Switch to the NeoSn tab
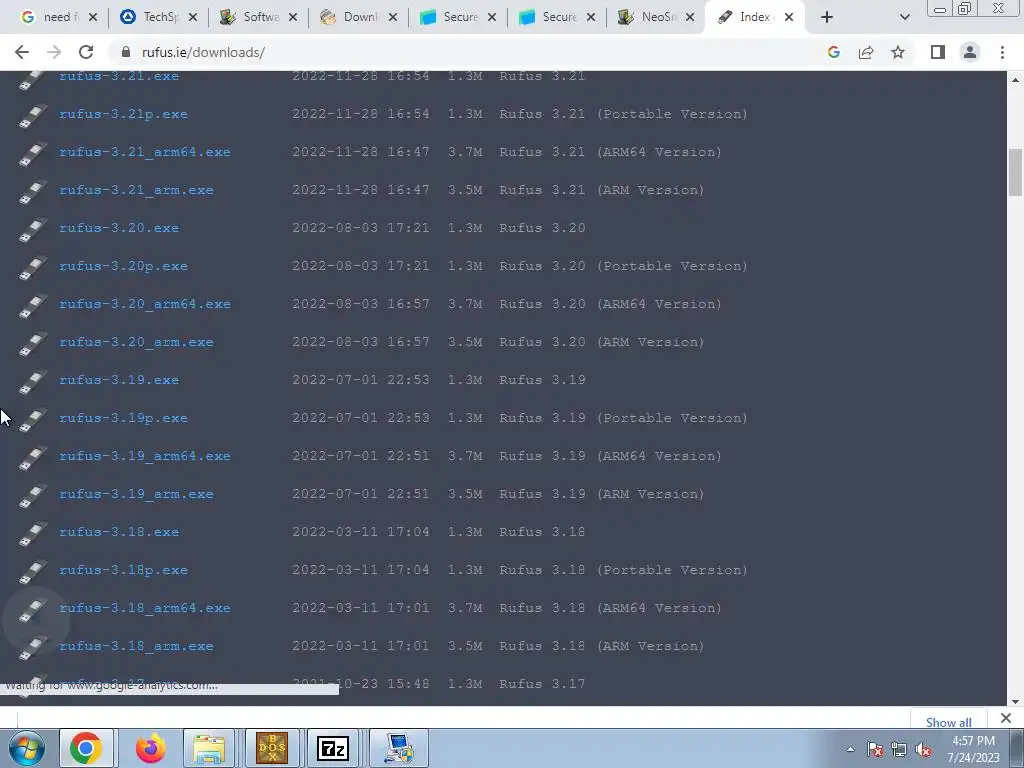Screen dimensions: 1024x768 click(x=656, y=17)
